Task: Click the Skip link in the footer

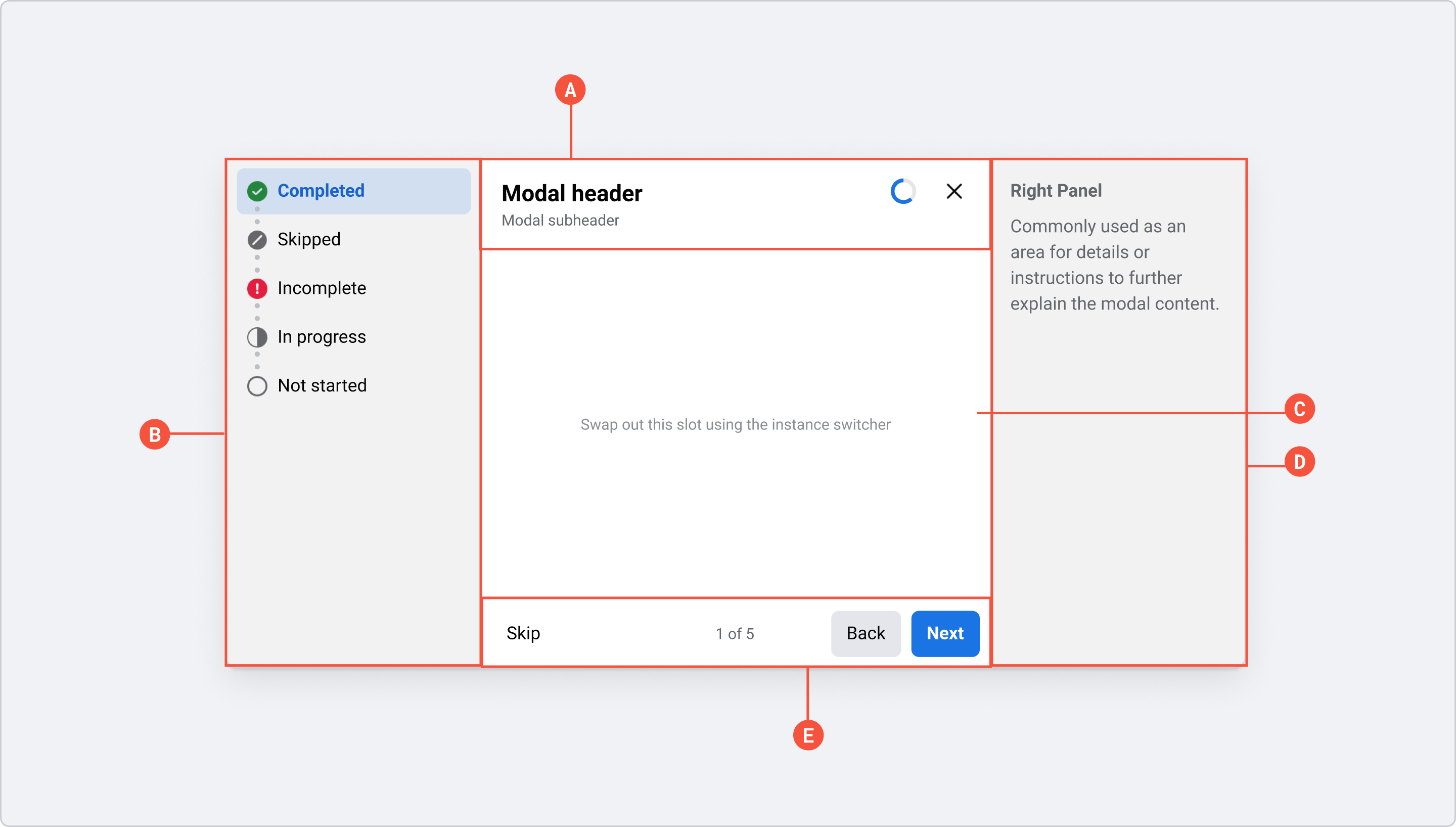Action: point(523,633)
